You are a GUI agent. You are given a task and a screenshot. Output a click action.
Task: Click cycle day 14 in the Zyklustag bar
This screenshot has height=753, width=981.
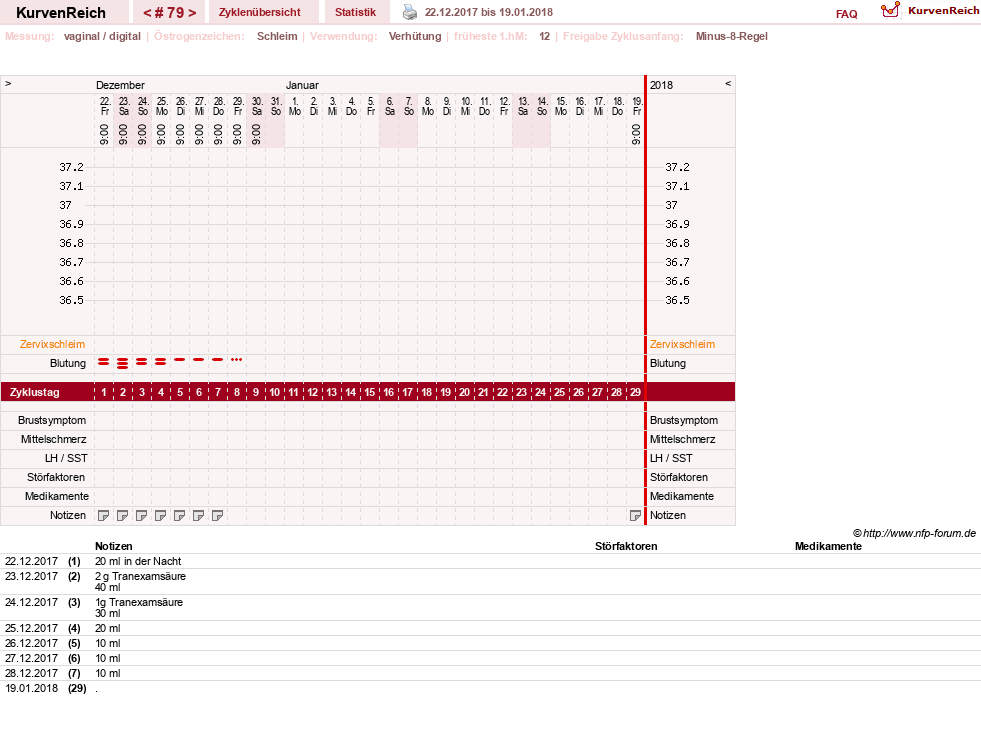(x=350, y=393)
